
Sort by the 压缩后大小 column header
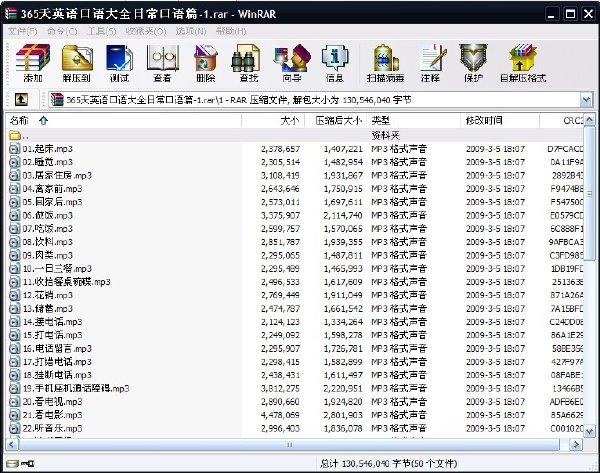pos(336,121)
